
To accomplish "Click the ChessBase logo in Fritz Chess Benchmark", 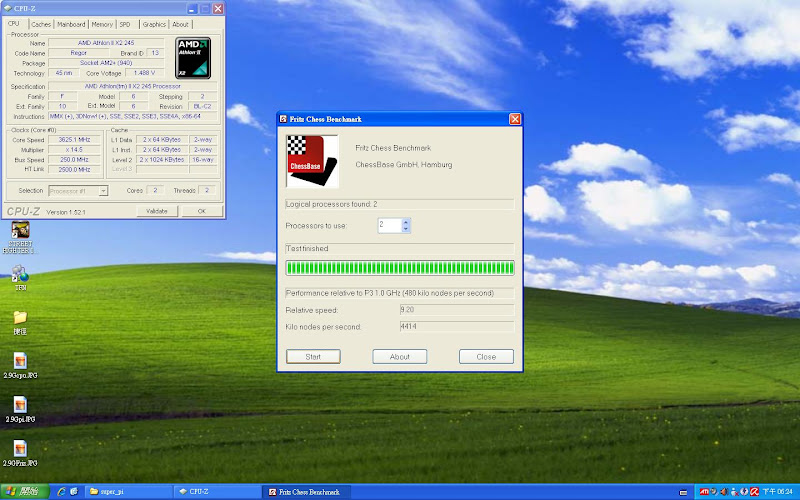I will 312,161.
